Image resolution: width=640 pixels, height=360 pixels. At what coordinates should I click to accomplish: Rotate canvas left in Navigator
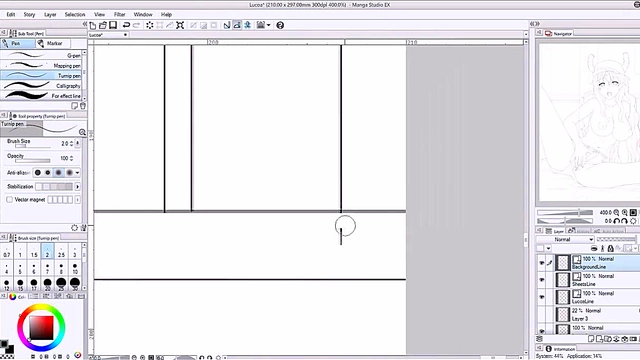pos(616,221)
